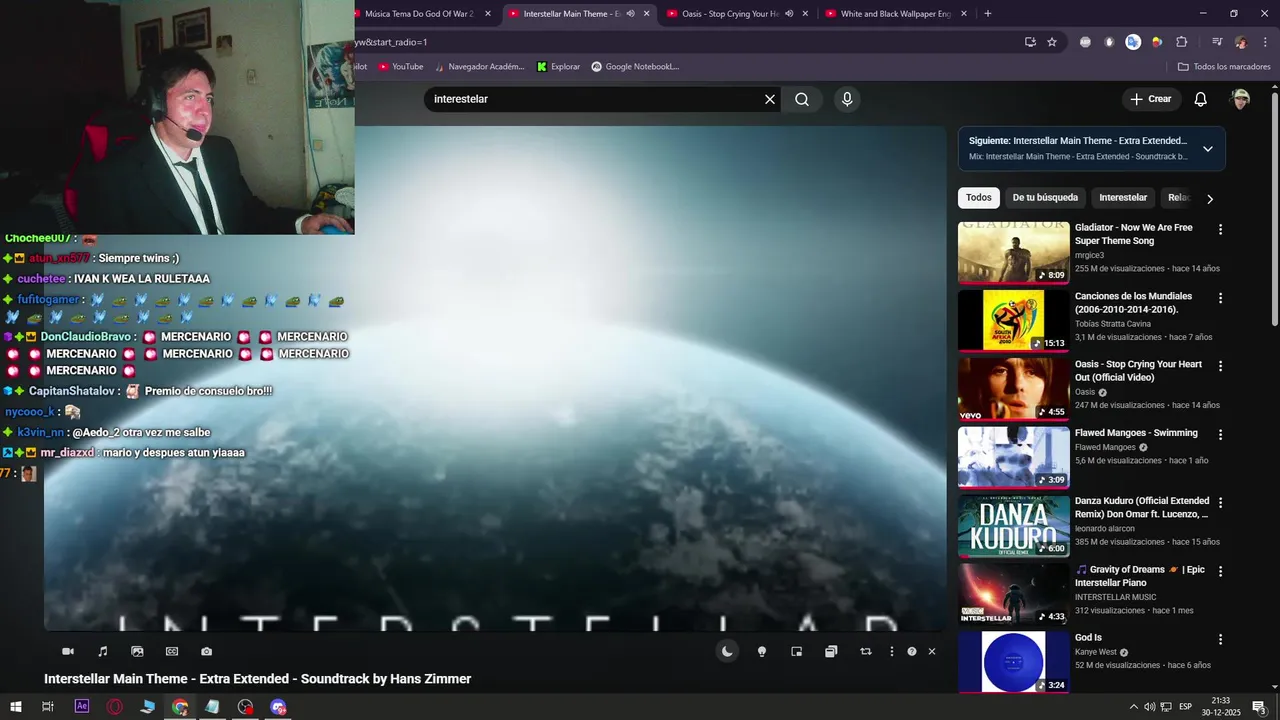This screenshot has height=720, width=1280.
Task: Close the toolbar below the video with X
Action: point(932,651)
